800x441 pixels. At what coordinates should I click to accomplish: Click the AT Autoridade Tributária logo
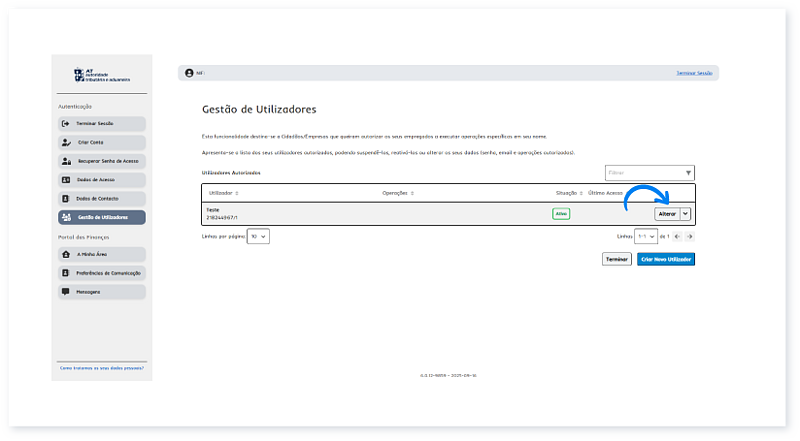tap(100, 76)
